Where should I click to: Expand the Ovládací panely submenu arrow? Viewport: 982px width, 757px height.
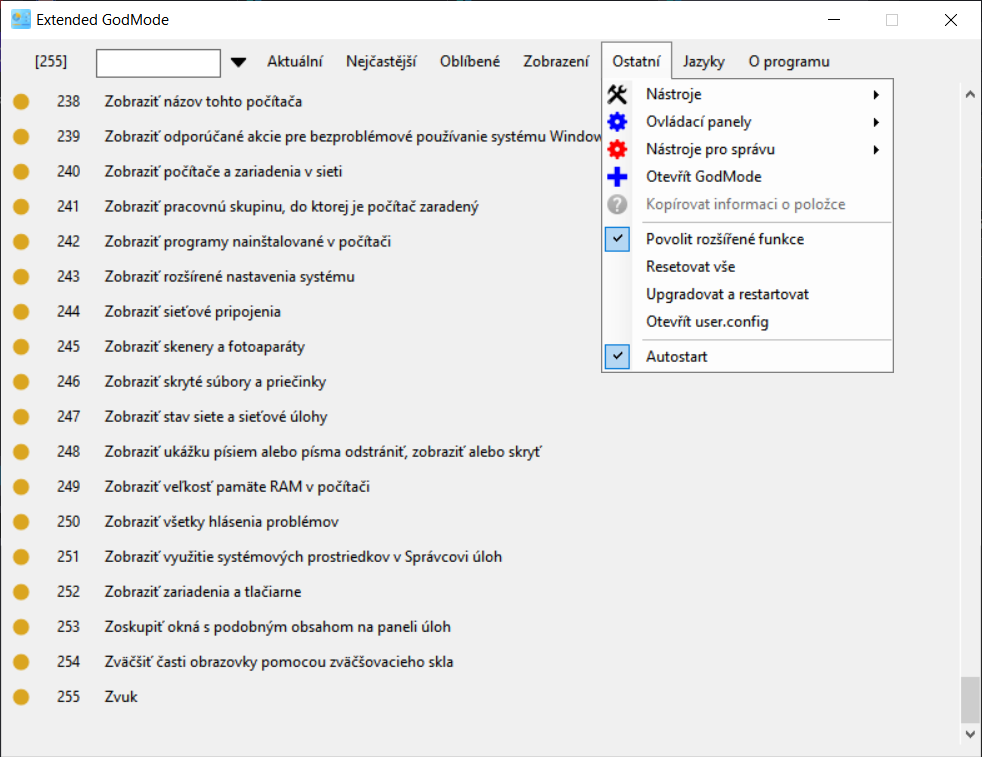tap(876, 122)
